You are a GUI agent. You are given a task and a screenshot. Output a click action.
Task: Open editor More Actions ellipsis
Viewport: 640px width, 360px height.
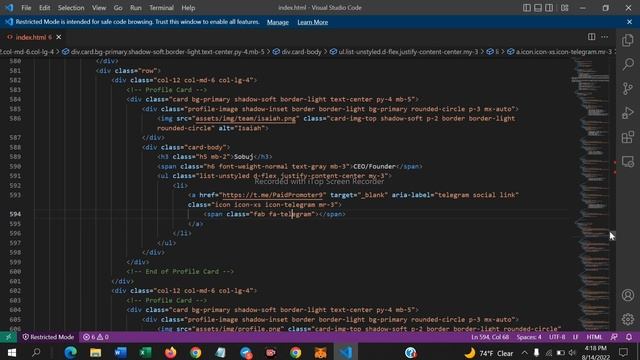point(604,37)
